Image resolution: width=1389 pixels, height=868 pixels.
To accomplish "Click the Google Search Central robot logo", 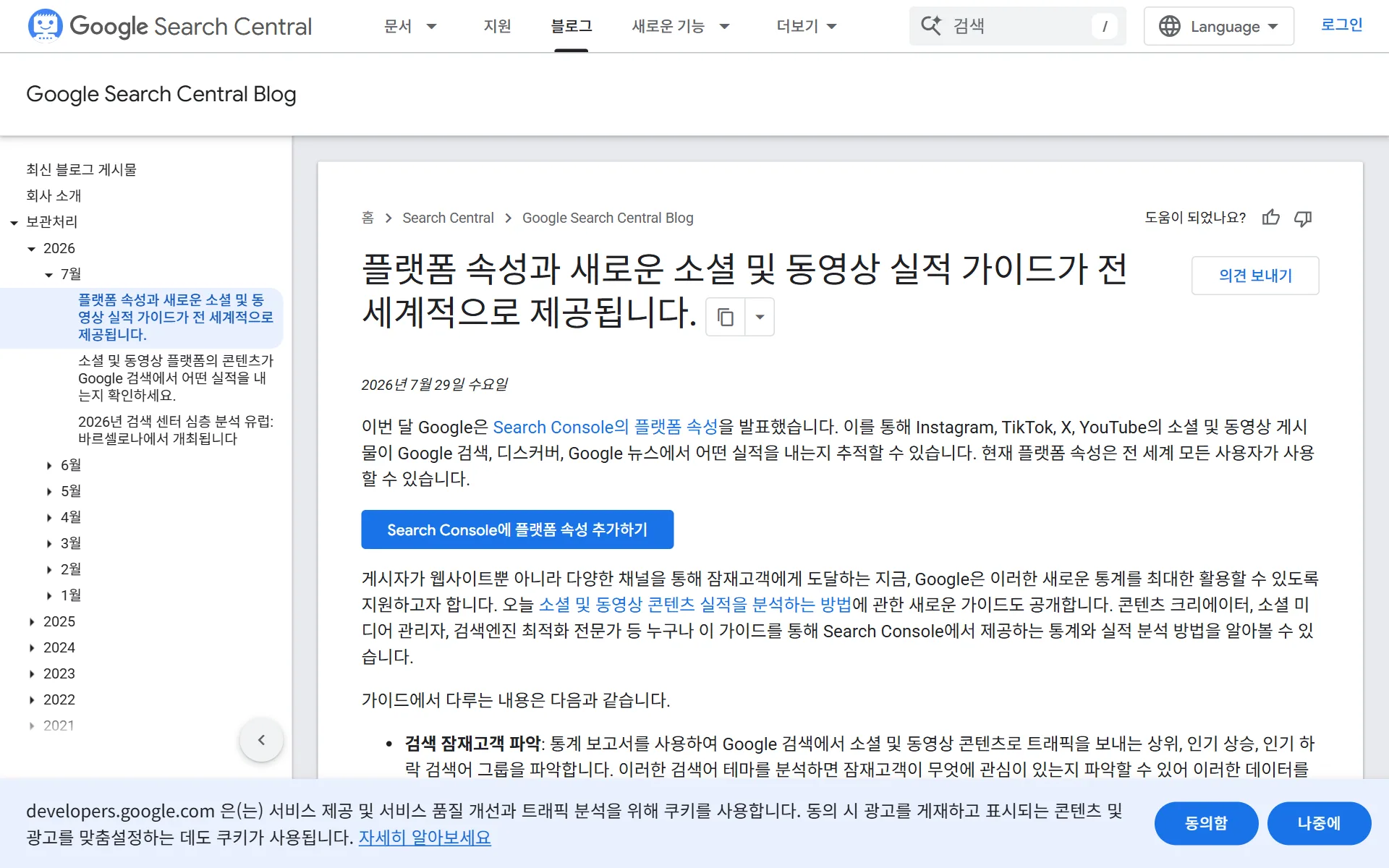I will coord(45,25).
